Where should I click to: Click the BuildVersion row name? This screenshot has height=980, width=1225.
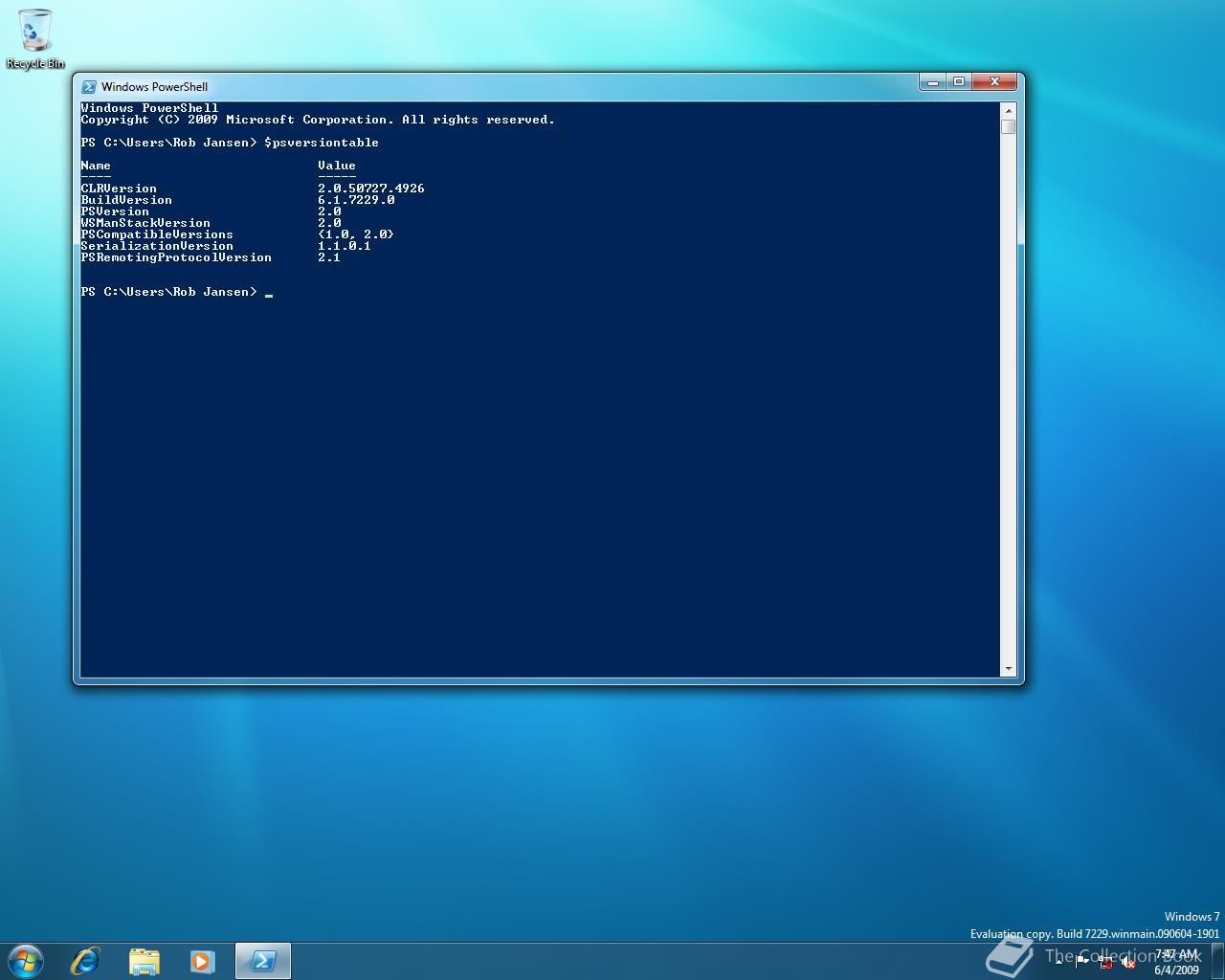tap(126, 200)
